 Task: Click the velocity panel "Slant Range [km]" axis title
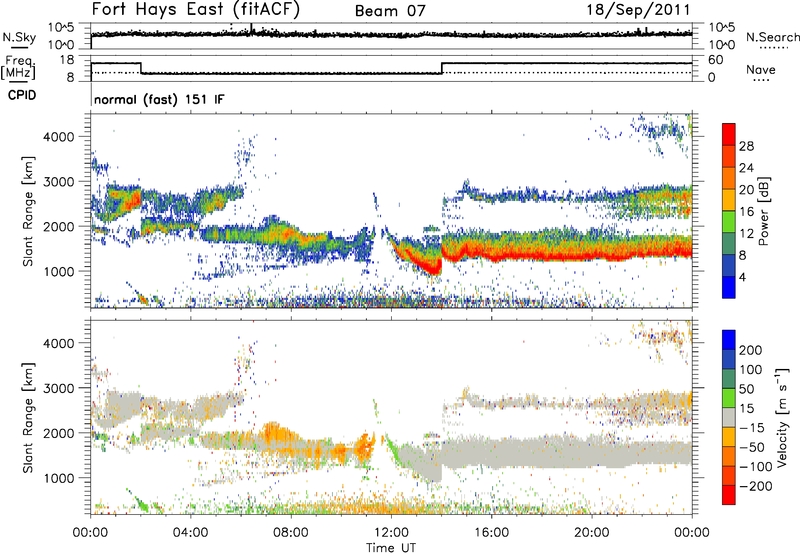click(28, 418)
